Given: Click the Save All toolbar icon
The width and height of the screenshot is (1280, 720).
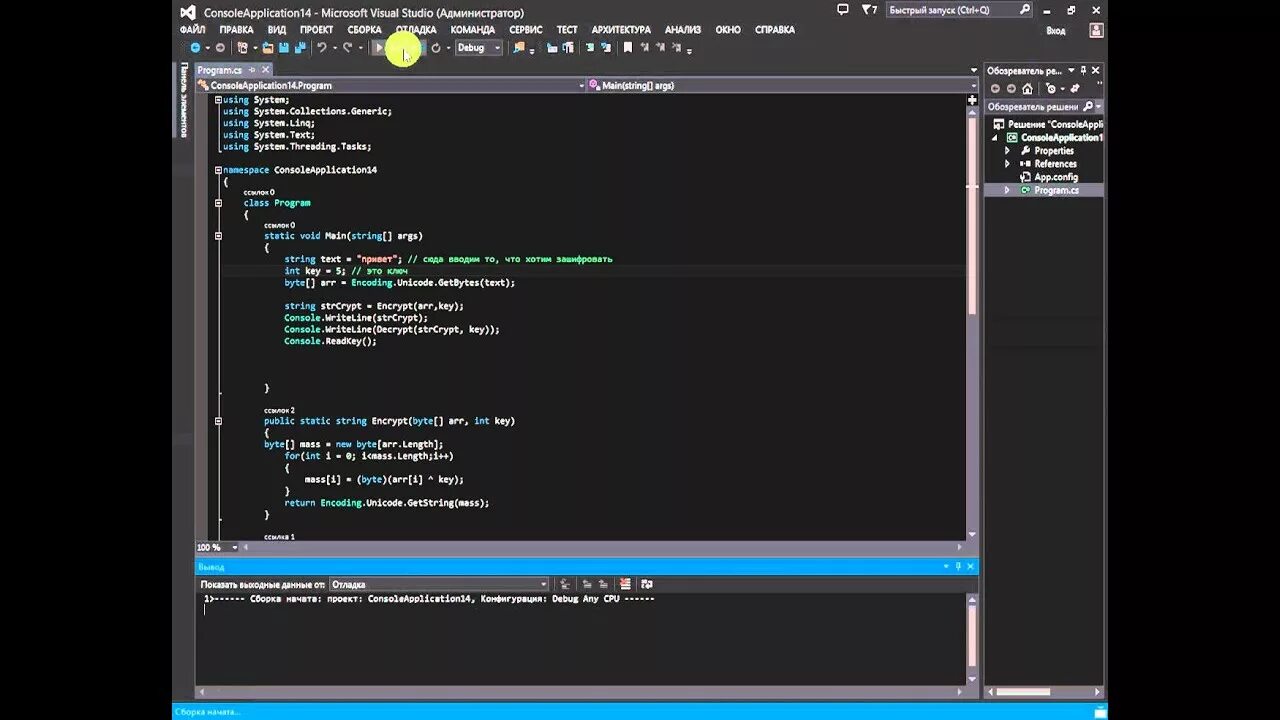Looking at the screenshot, I should [299, 48].
